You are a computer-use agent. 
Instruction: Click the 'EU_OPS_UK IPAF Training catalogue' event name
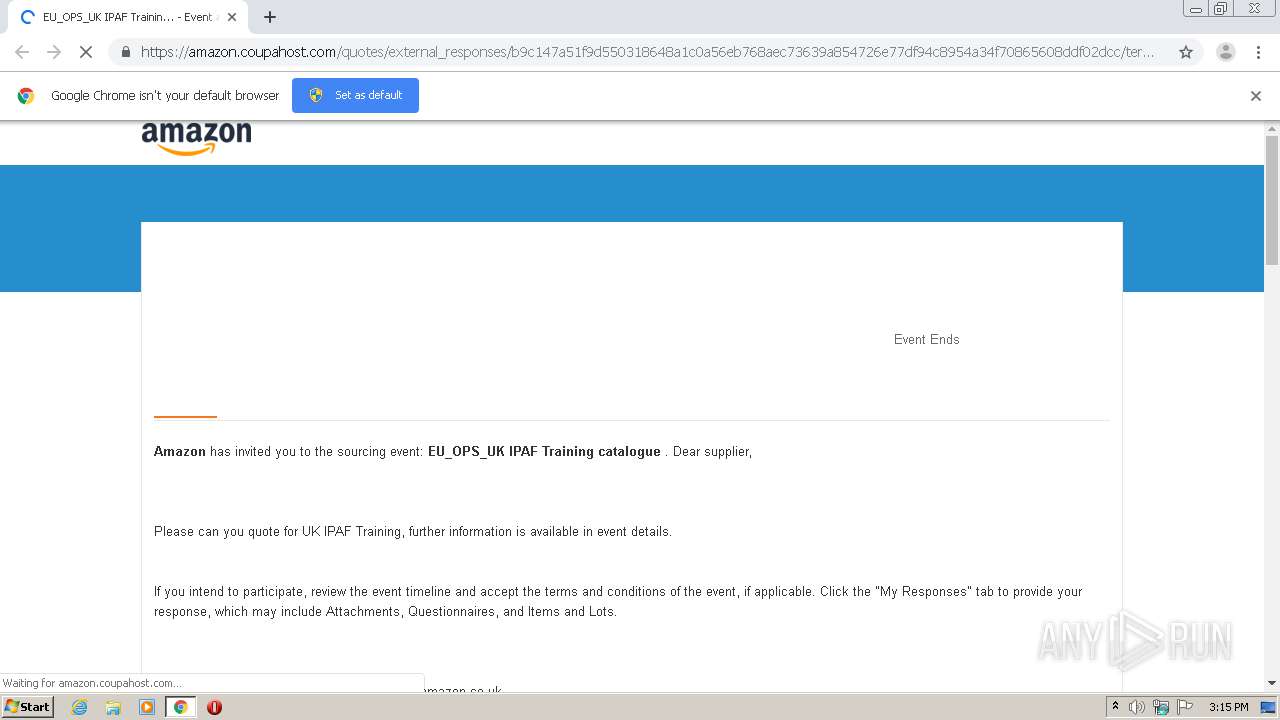click(544, 451)
